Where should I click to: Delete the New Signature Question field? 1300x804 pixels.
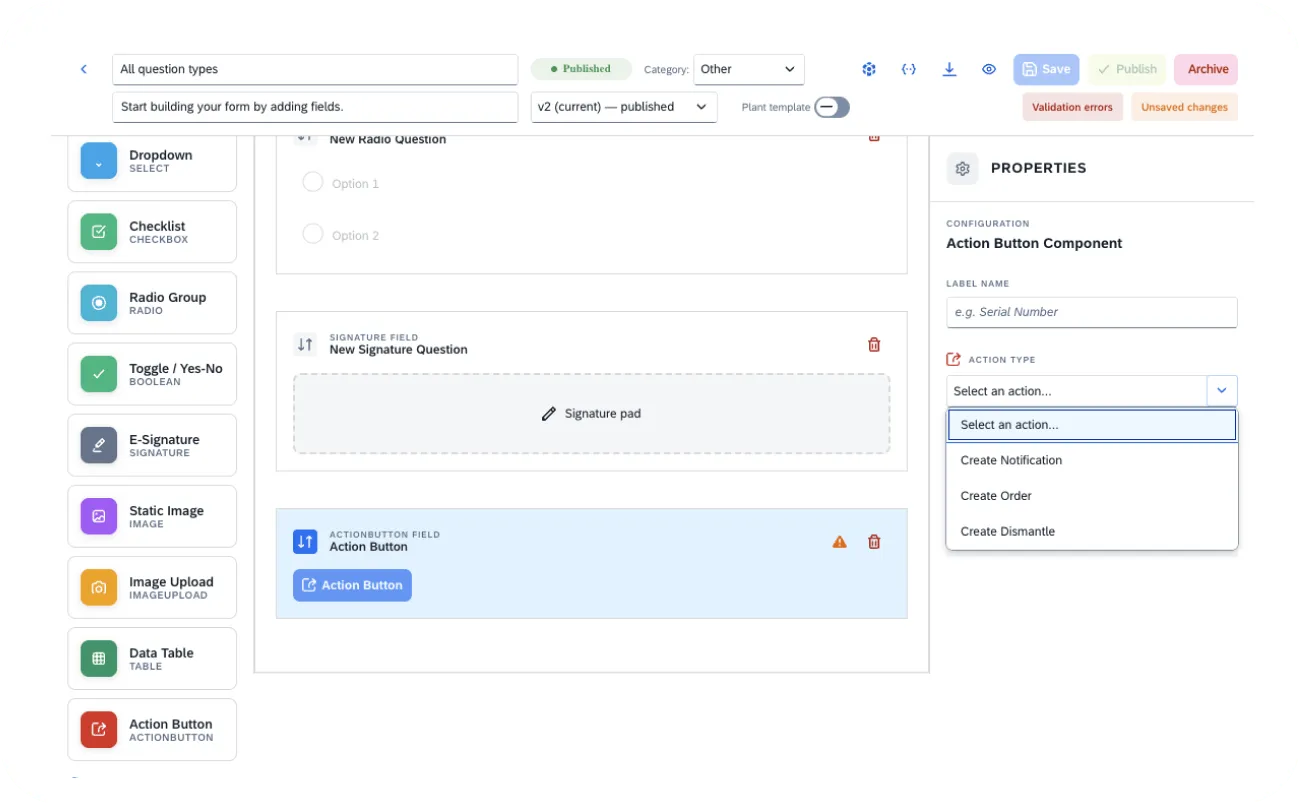click(x=874, y=344)
